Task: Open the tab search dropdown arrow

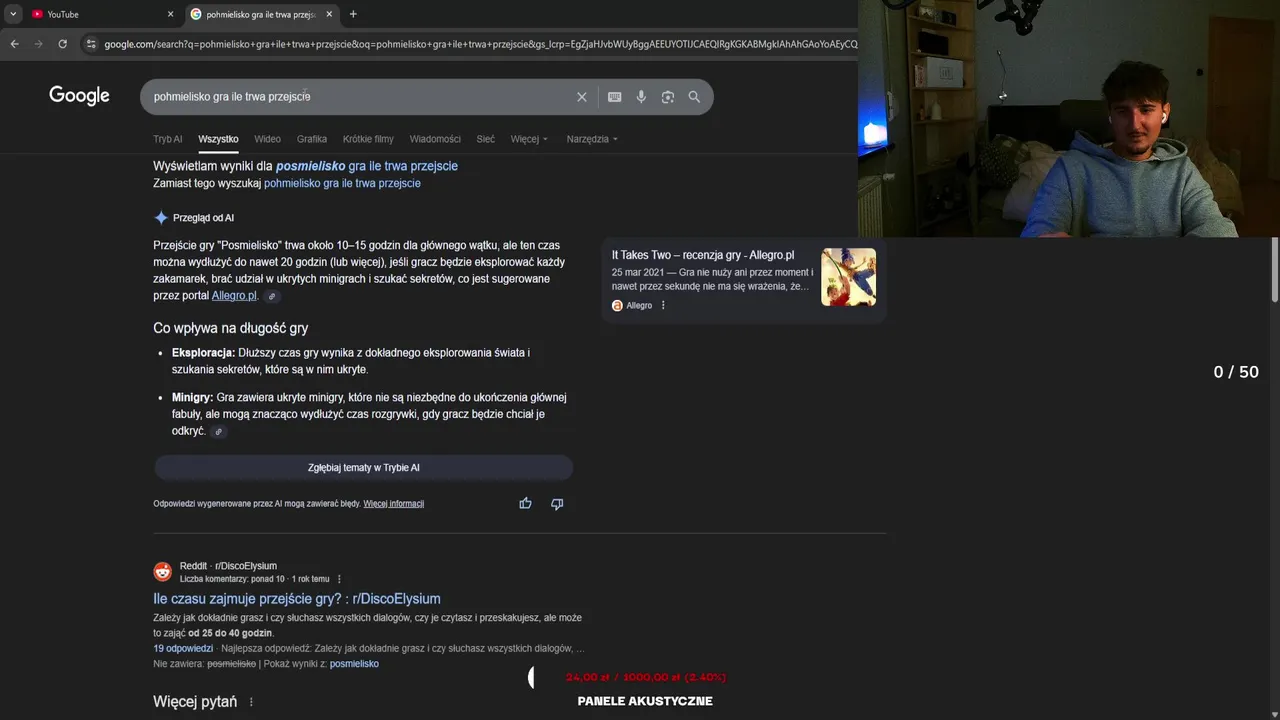Action: (x=13, y=14)
